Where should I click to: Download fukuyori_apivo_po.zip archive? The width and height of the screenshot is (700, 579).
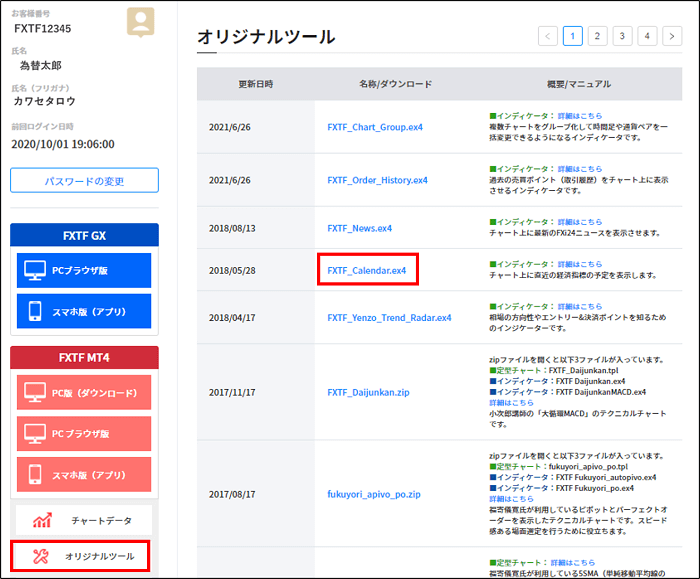tap(374, 494)
